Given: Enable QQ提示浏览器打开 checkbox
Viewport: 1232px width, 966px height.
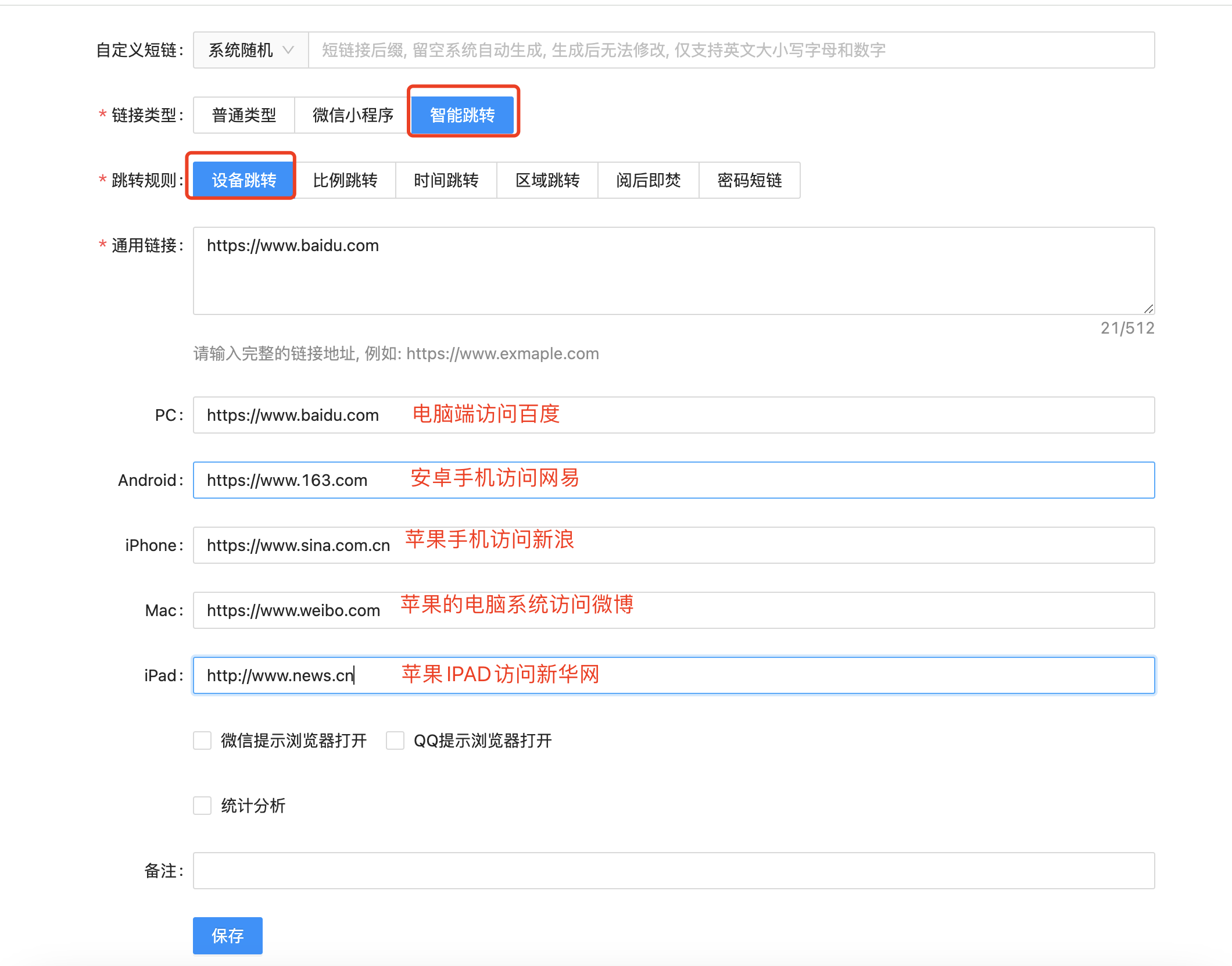Looking at the screenshot, I should [x=395, y=741].
